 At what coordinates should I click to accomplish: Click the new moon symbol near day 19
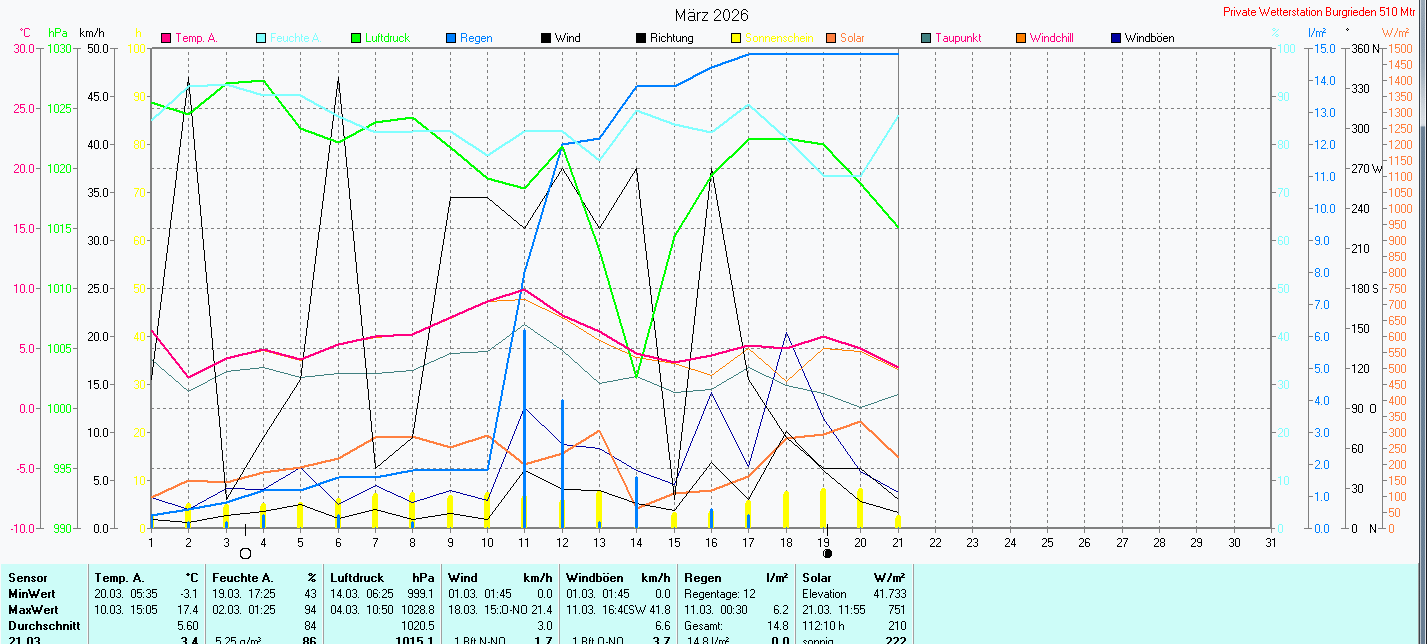[827, 553]
